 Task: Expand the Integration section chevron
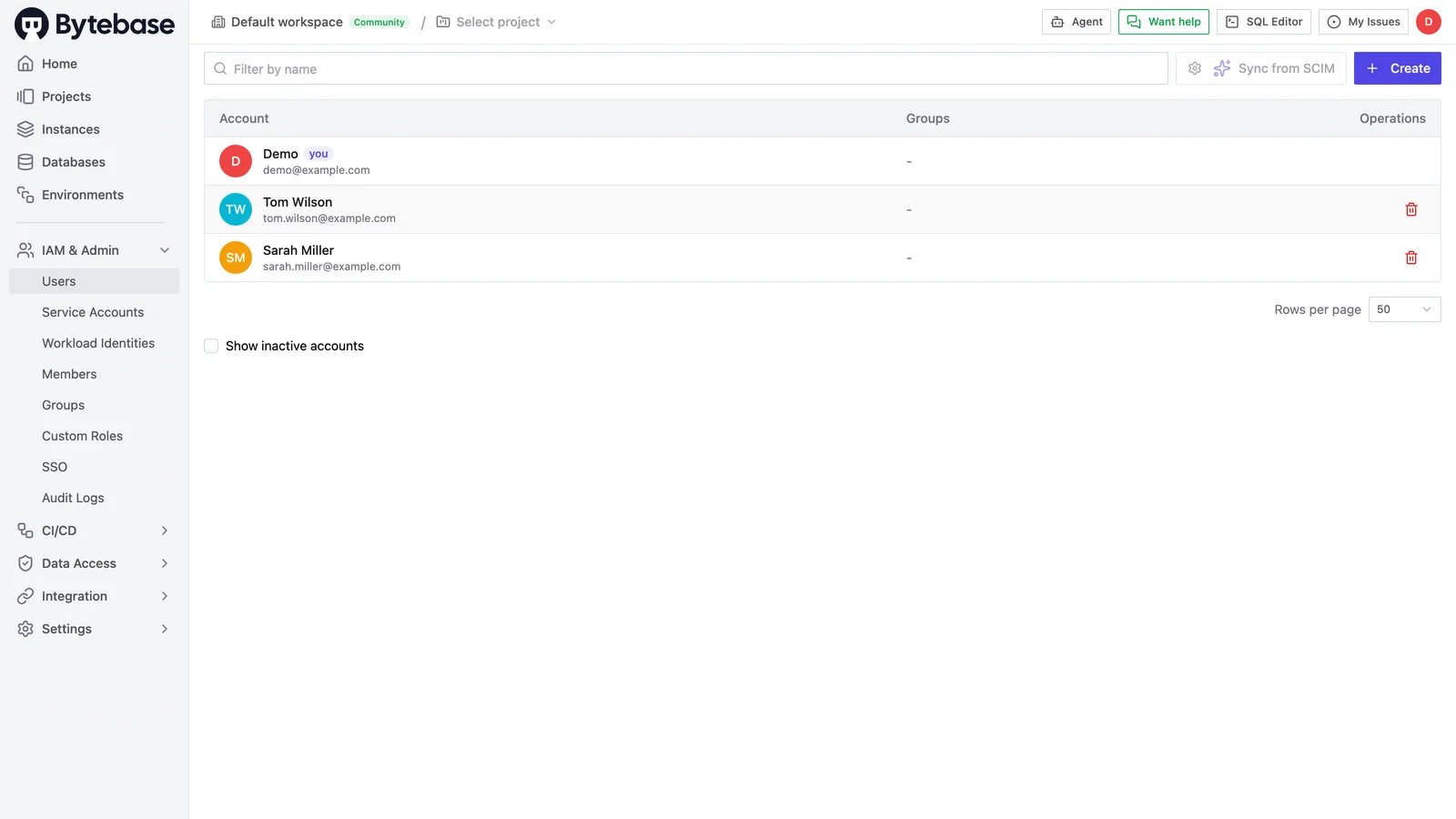tap(165, 596)
